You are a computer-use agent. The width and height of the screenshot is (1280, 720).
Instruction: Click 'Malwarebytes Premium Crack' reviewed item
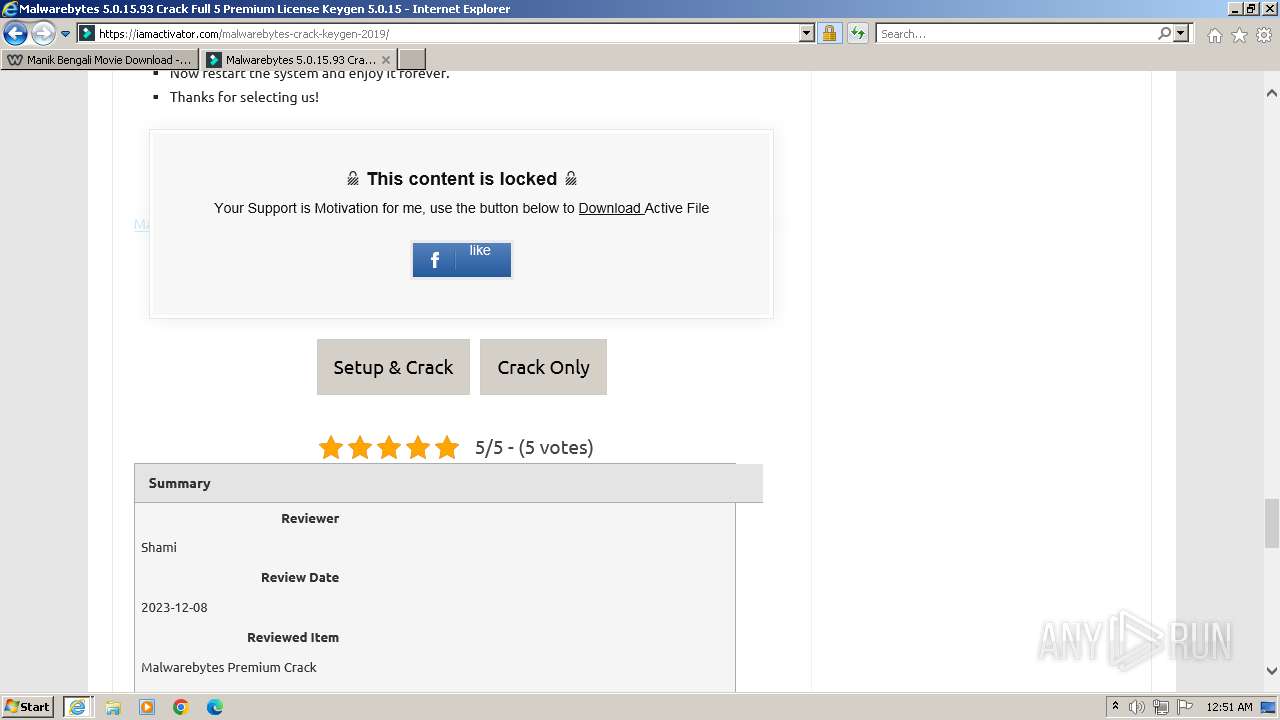(229, 667)
